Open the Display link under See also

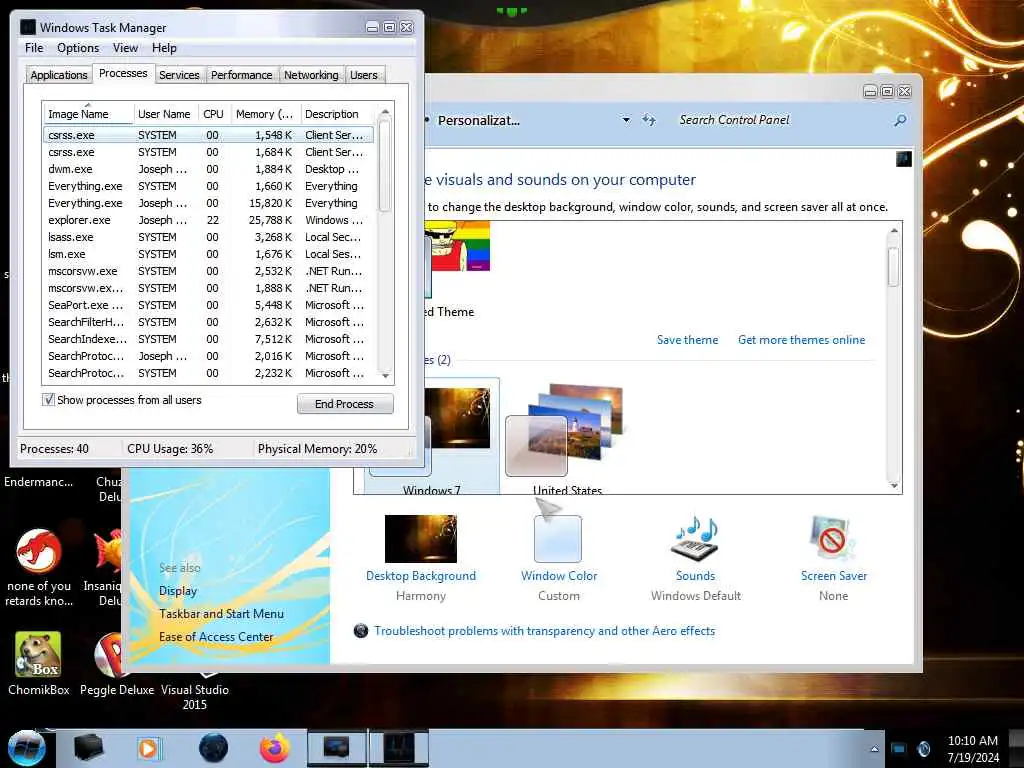(178, 591)
